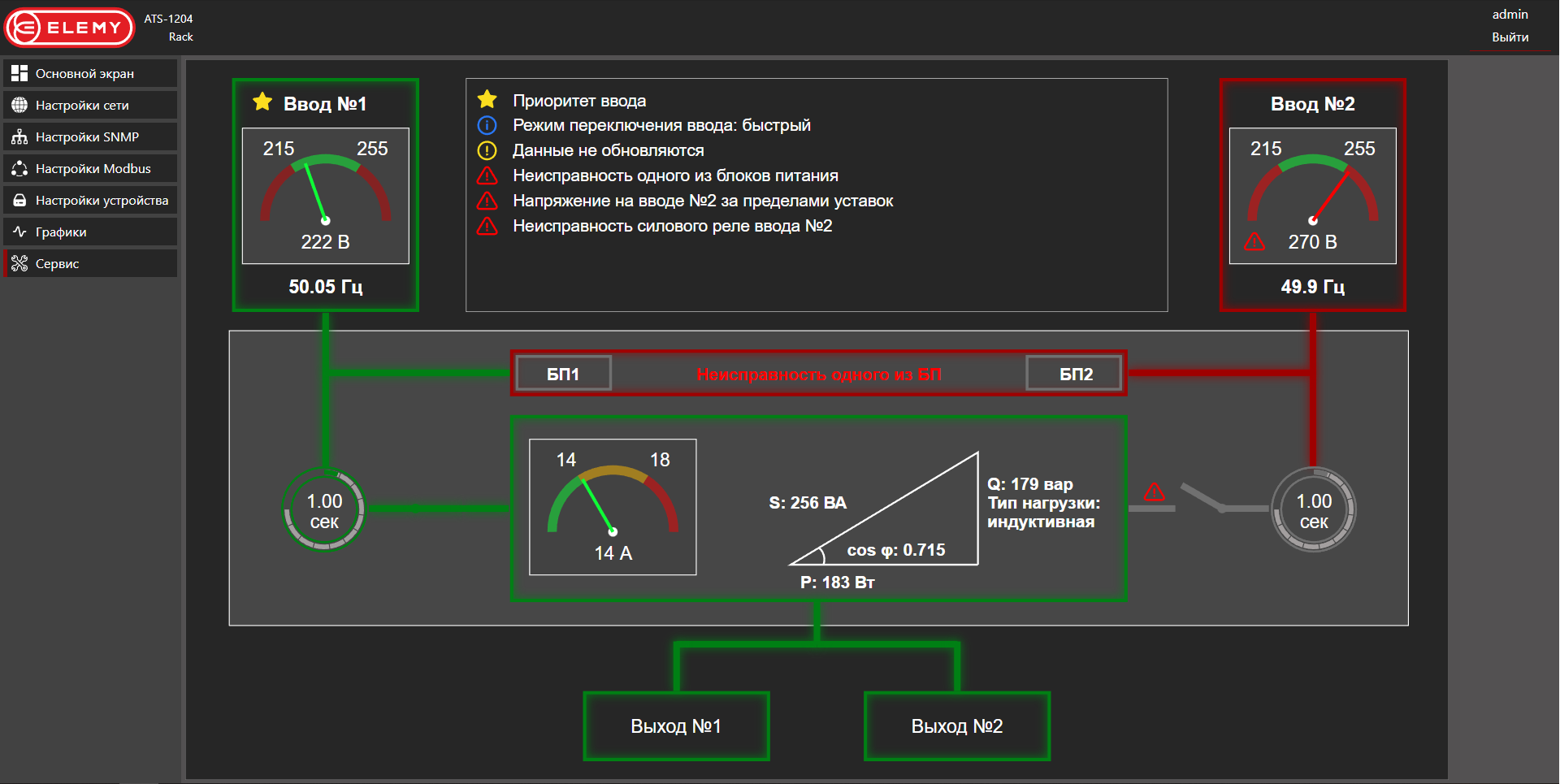
Task: Open Настройки Modbus menu item
Action: click(x=90, y=168)
